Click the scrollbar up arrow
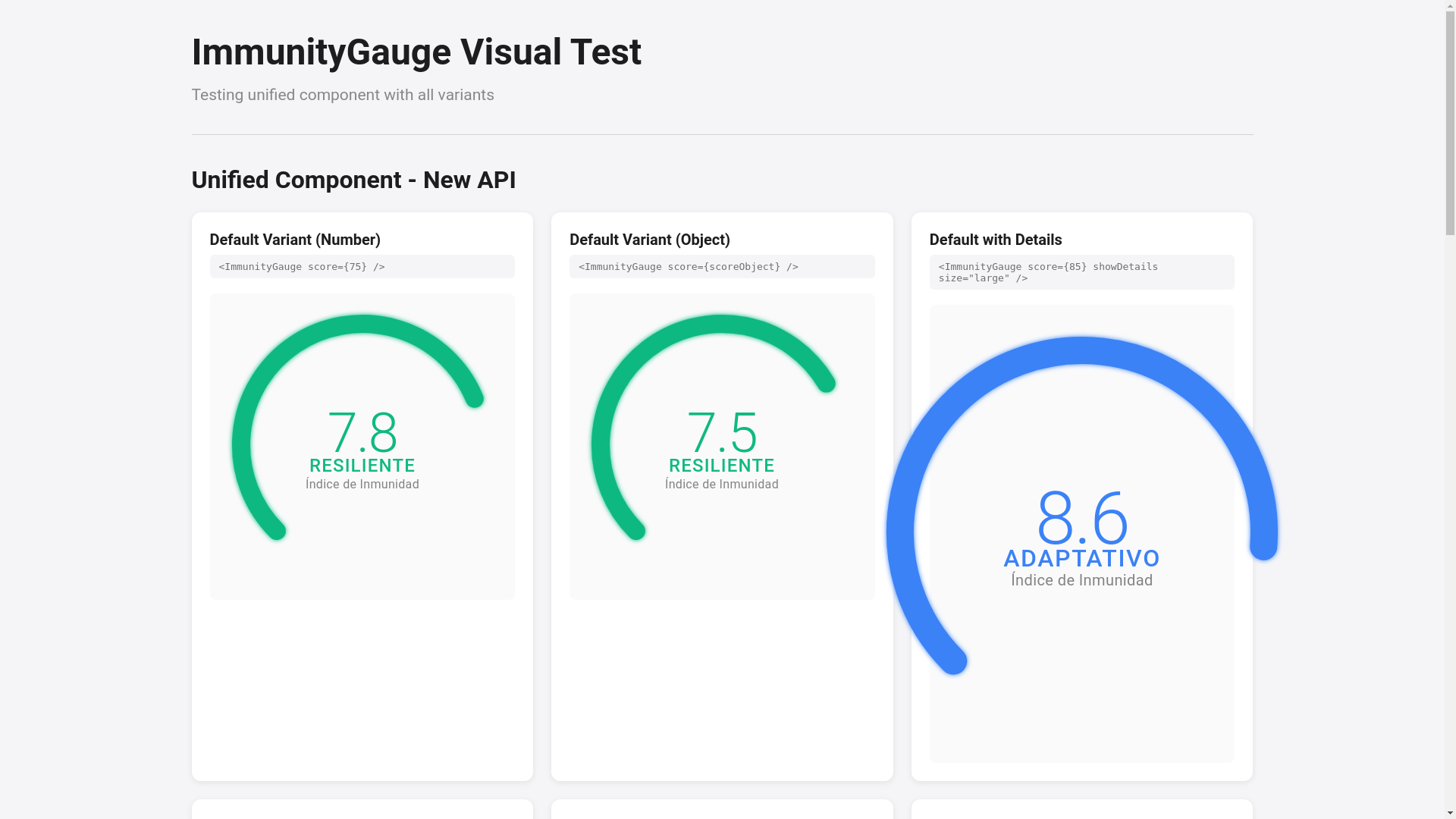The image size is (1456, 819). coord(1450,5)
